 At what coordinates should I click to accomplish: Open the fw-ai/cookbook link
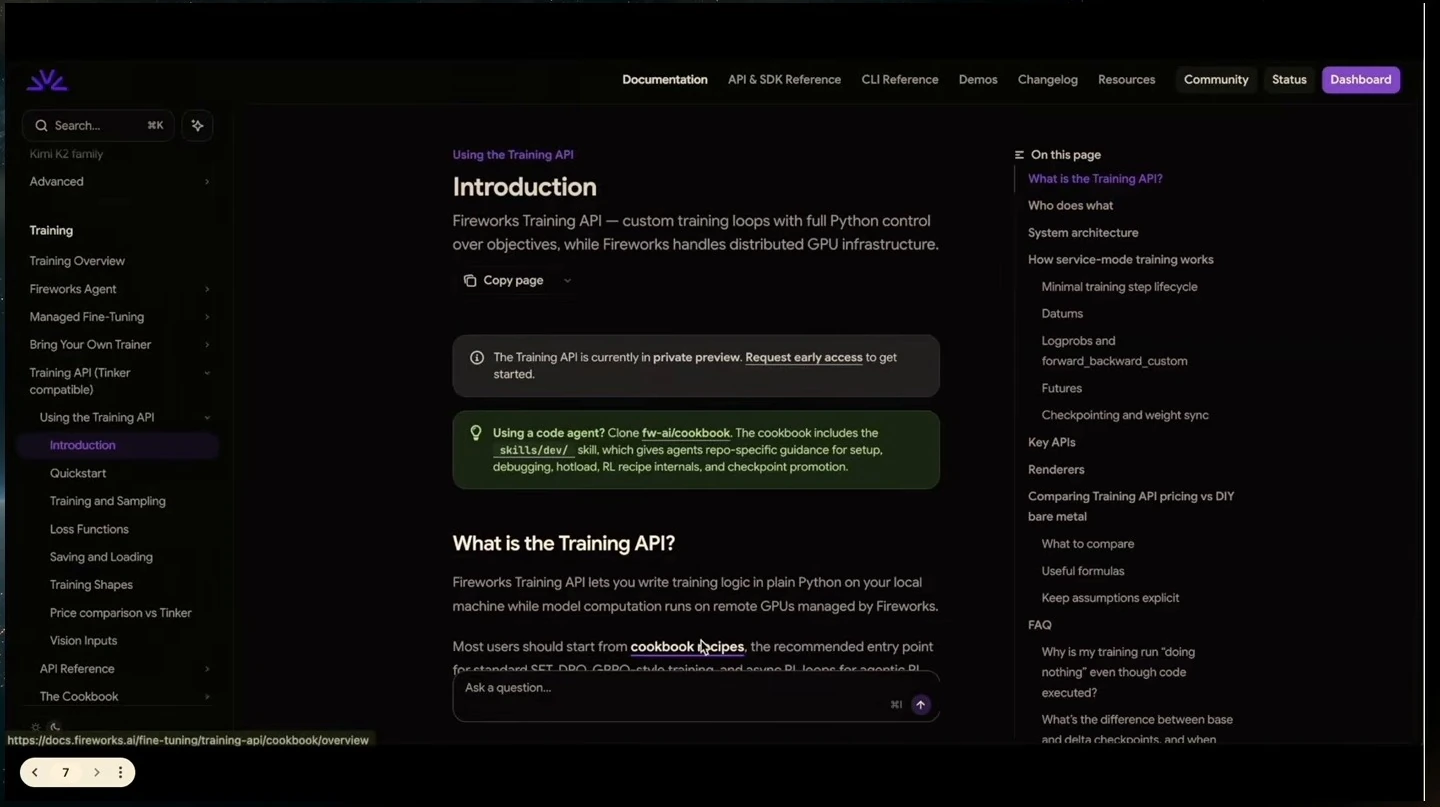tap(686, 433)
